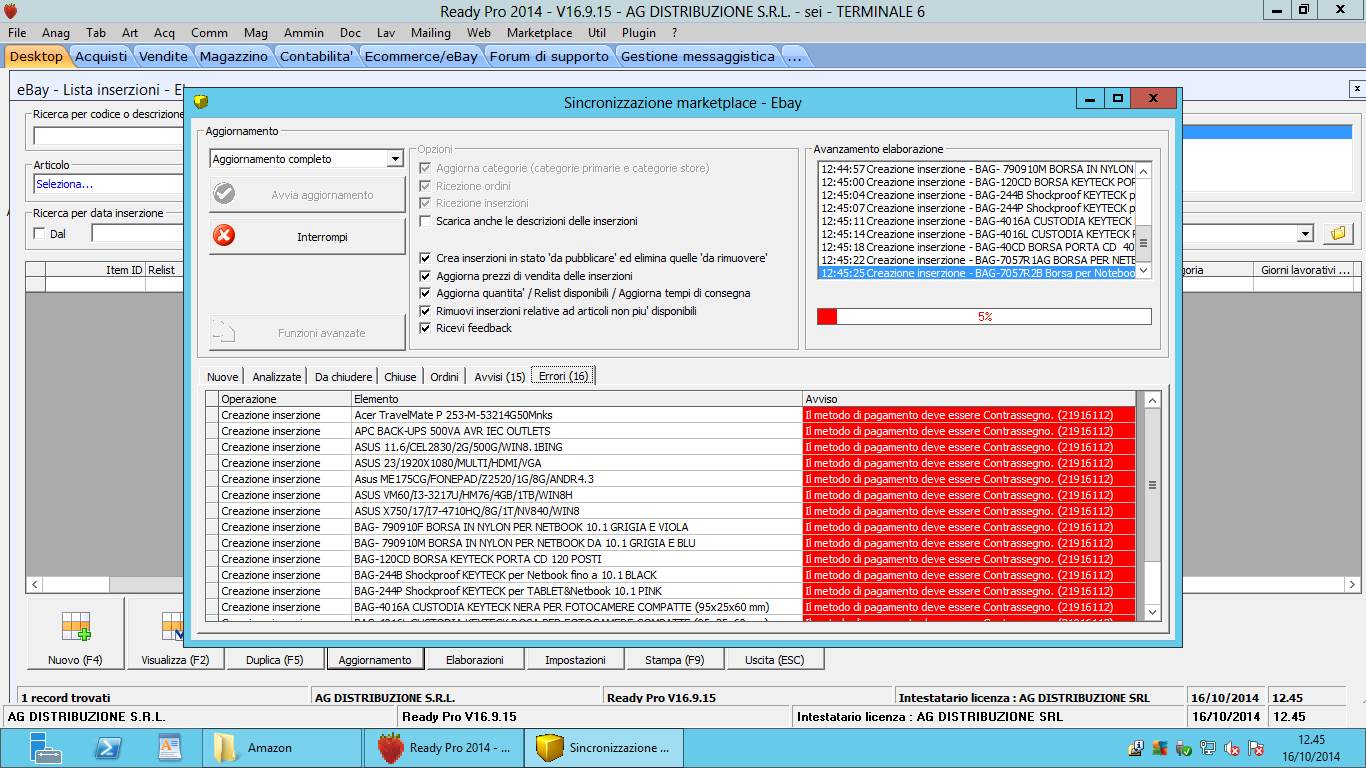This screenshot has height=768, width=1366.
Task: Switch to the Magazzino tab
Action: point(234,57)
